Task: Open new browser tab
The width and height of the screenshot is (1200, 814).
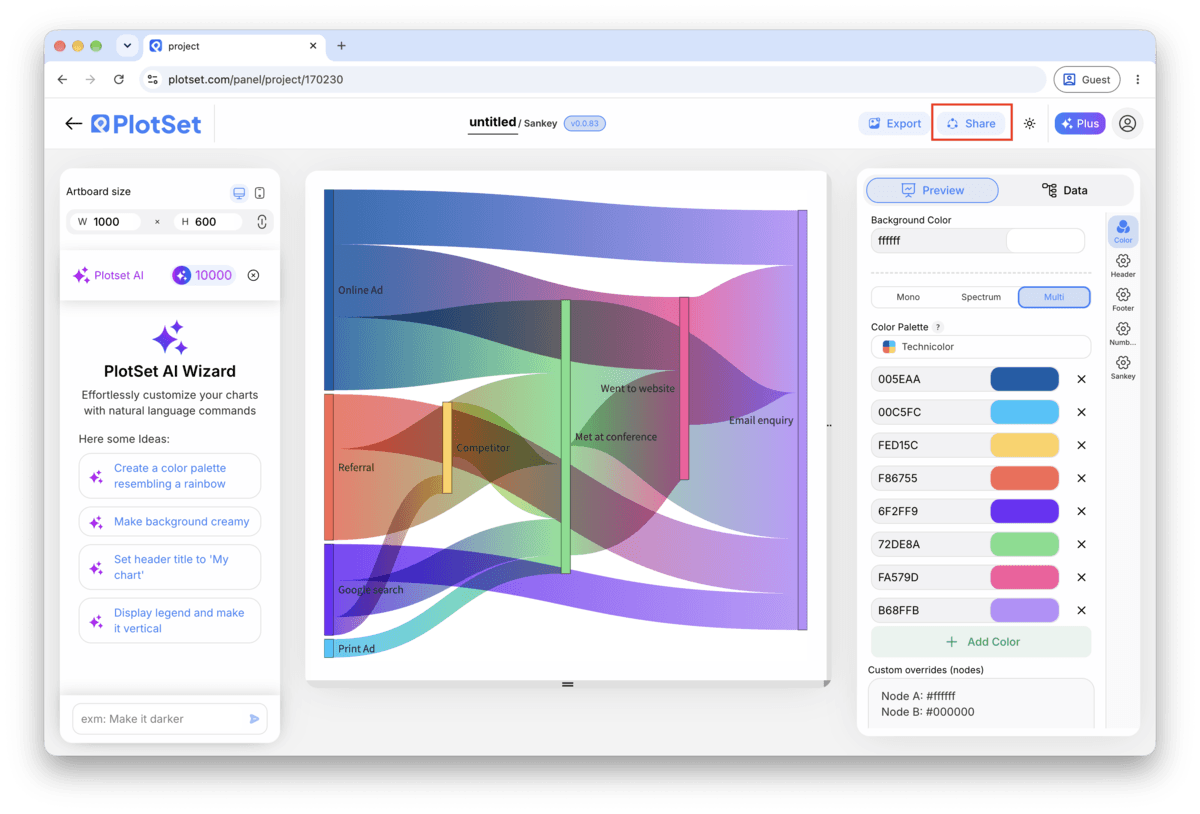Action: tap(341, 46)
